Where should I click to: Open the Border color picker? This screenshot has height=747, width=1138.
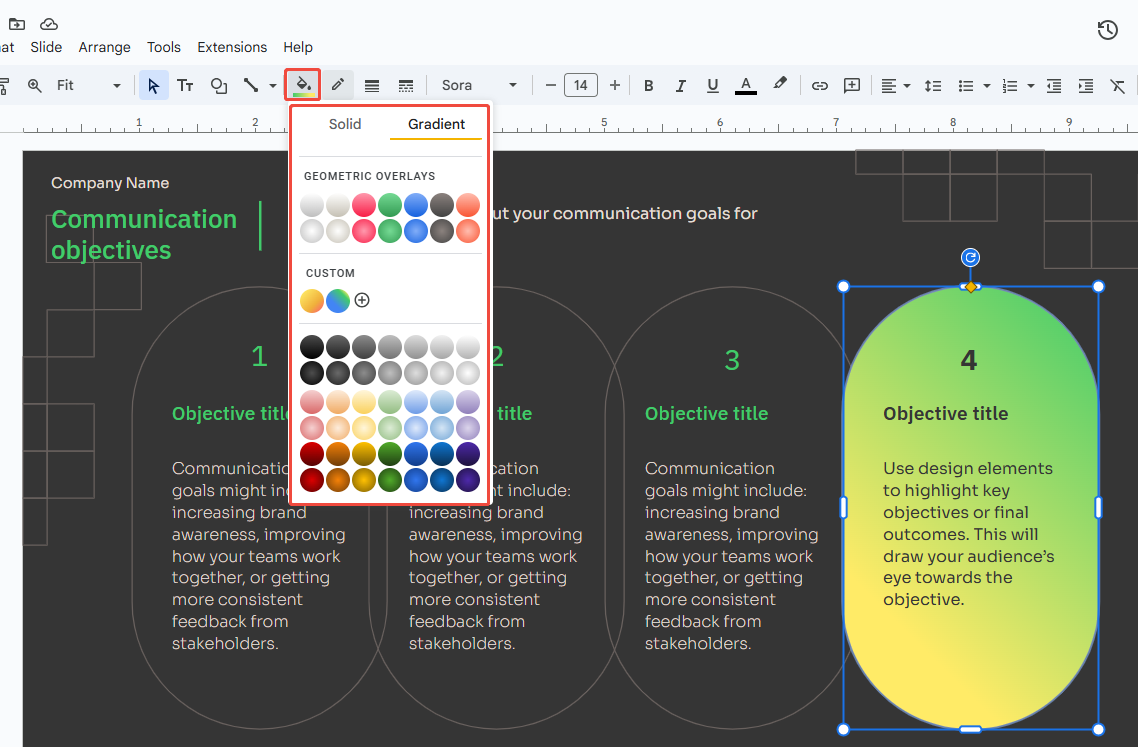coord(337,85)
